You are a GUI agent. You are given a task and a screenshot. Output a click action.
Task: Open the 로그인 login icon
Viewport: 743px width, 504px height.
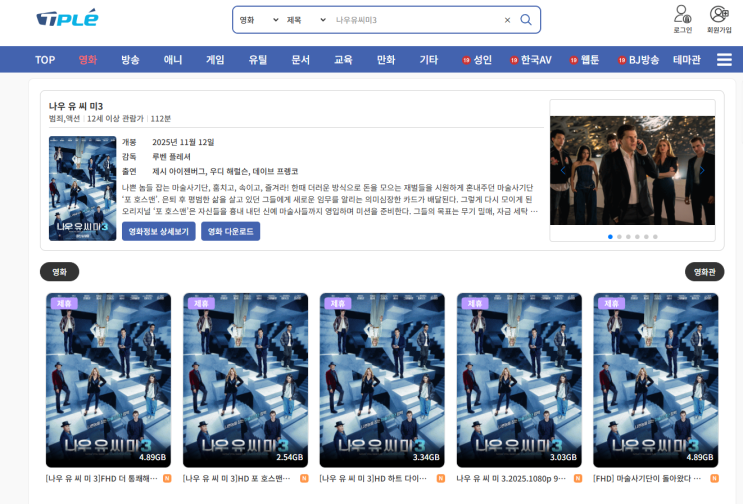(x=682, y=19)
